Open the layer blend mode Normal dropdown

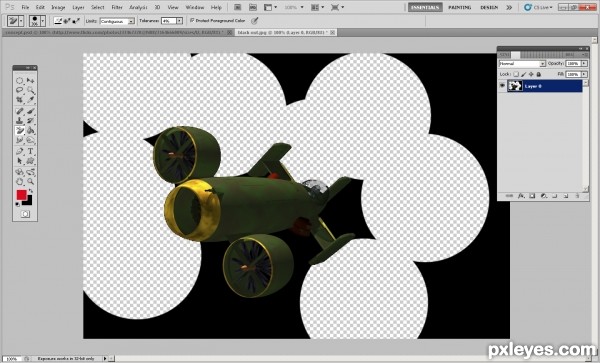point(522,63)
